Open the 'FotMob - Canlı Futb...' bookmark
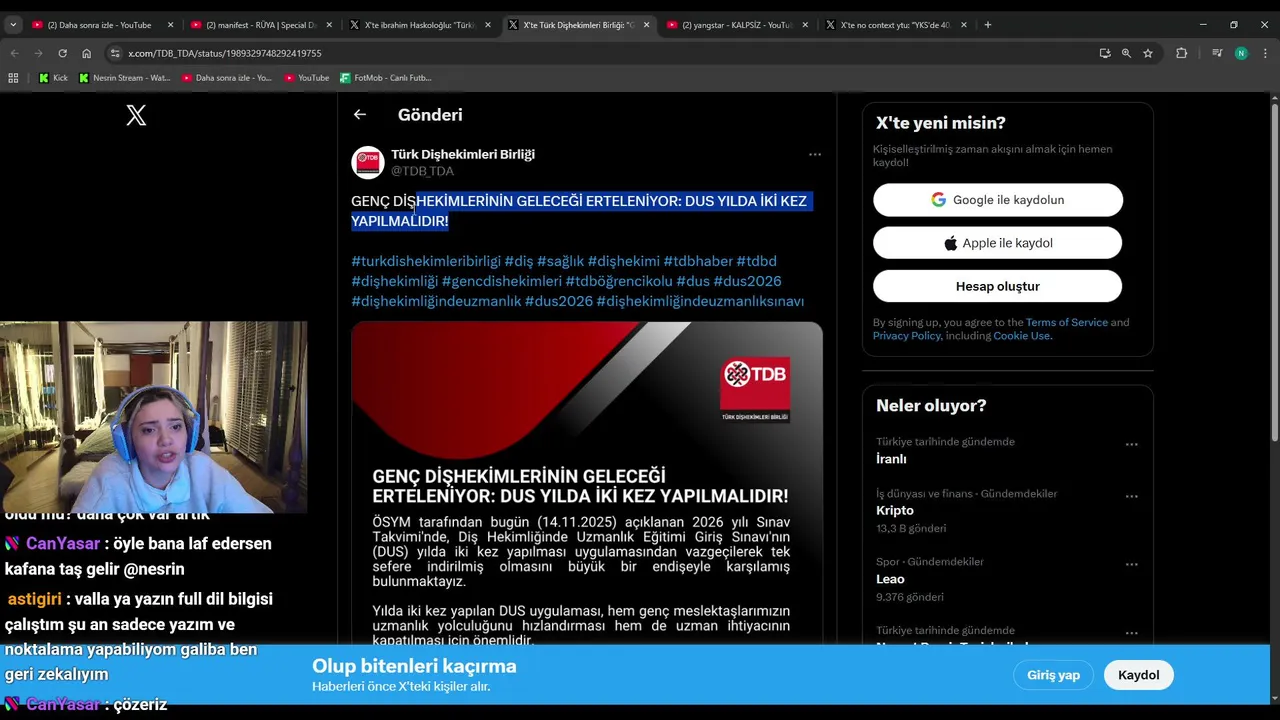Screen dimensions: 1280x720 click(x=386, y=77)
